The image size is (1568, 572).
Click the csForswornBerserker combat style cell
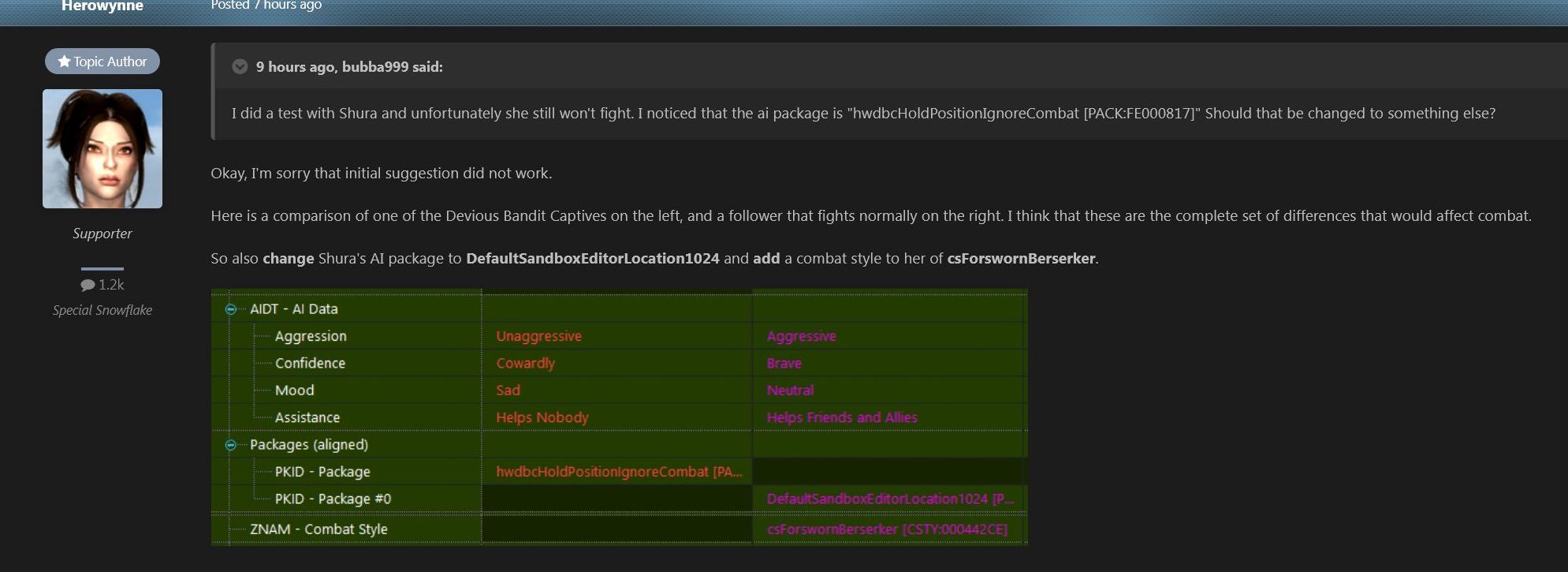pyautogui.click(x=889, y=529)
